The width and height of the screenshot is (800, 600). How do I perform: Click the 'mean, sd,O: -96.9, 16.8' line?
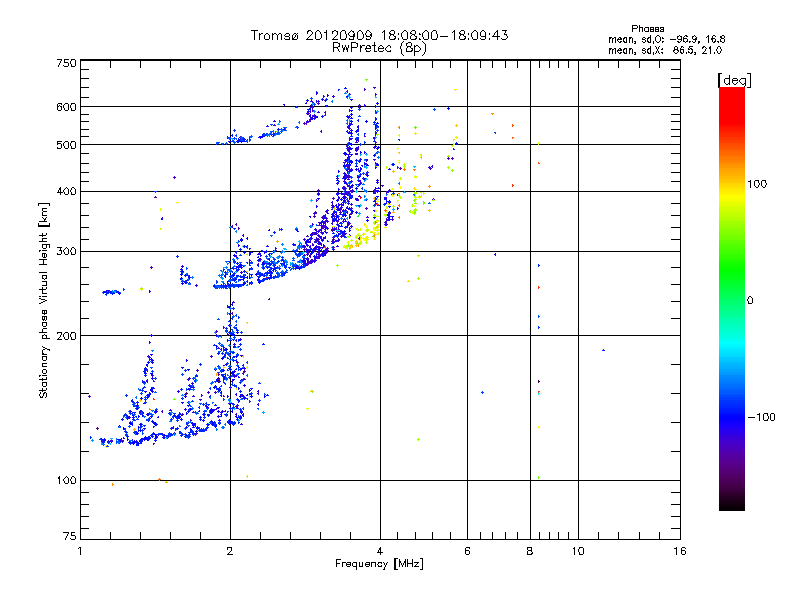tap(666, 39)
